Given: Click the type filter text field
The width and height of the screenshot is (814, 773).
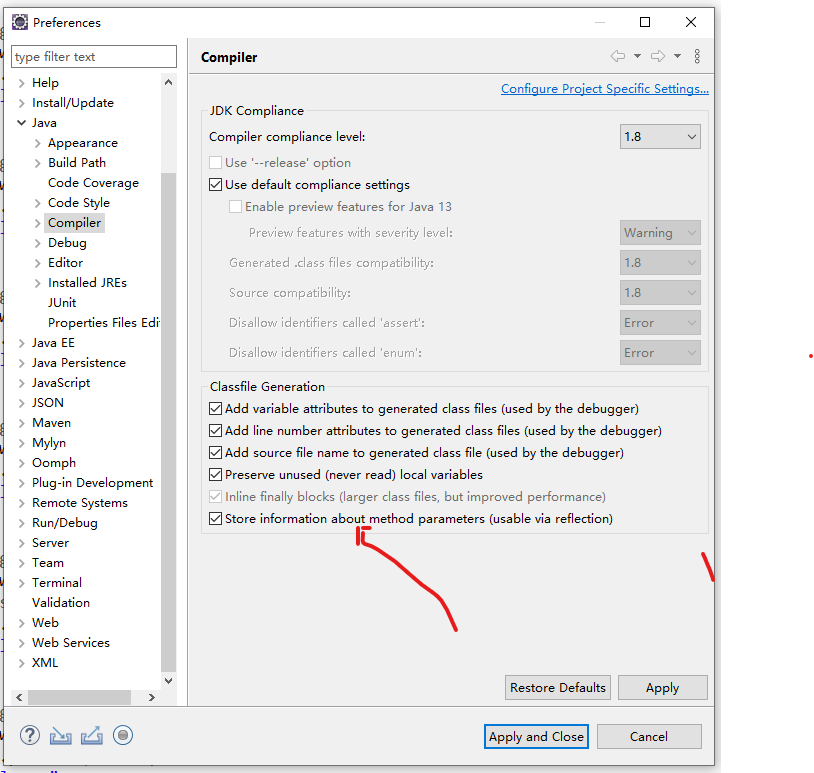Looking at the screenshot, I should (x=94, y=57).
